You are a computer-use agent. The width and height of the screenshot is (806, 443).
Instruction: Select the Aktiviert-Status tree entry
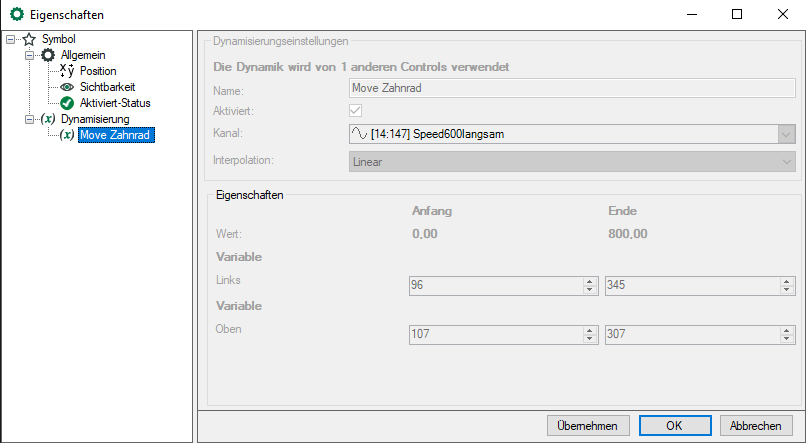point(115,103)
